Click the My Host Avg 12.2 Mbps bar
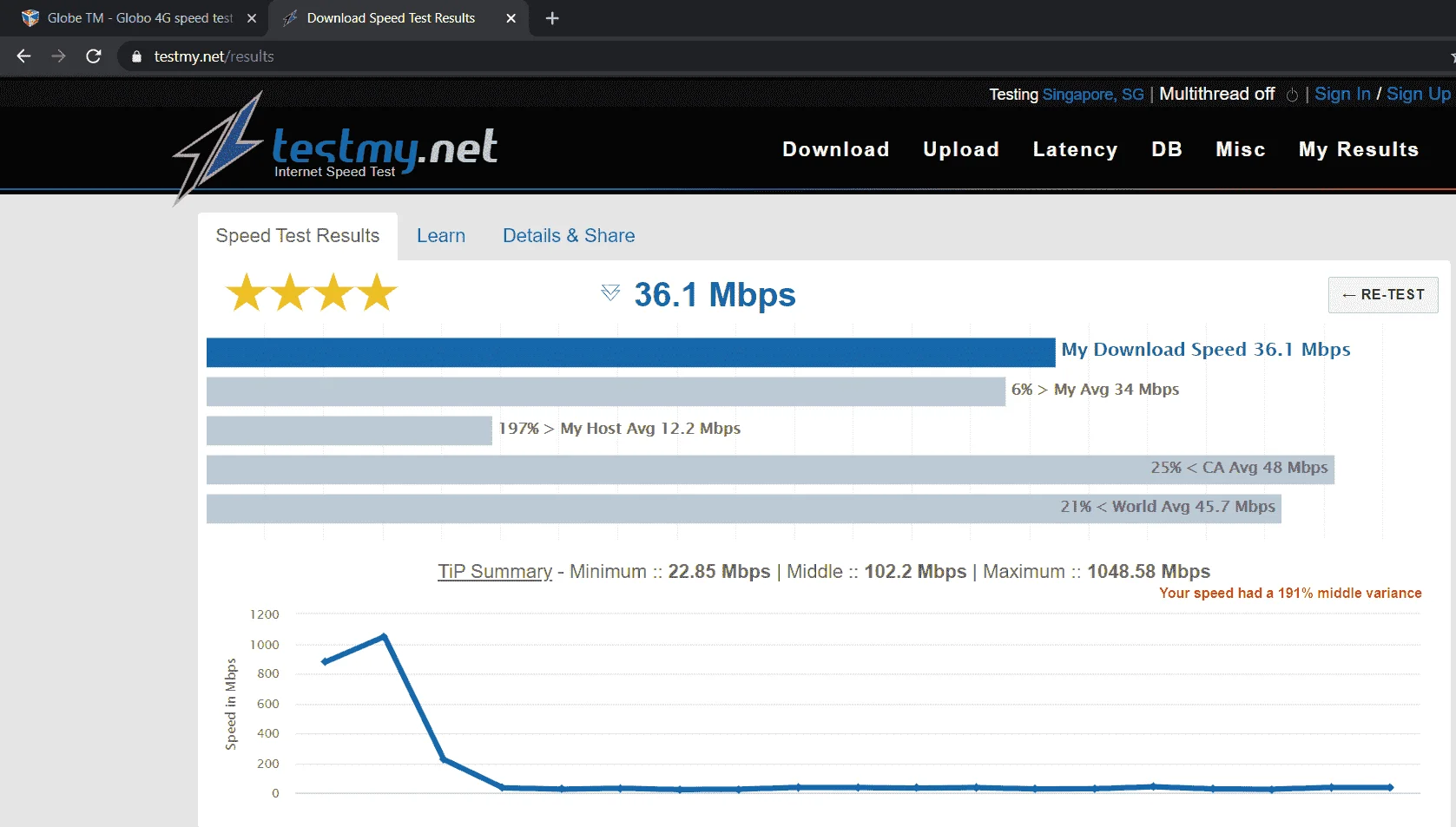 [349, 430]
